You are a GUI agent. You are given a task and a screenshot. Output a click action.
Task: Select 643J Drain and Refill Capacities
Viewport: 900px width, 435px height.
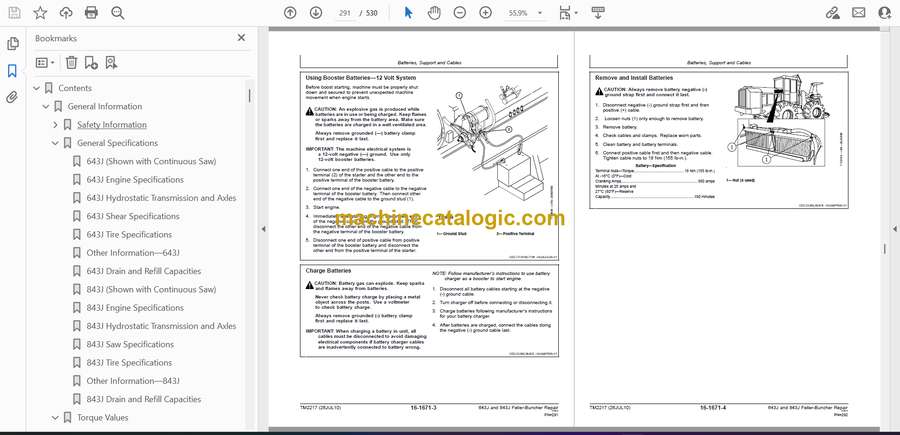point(143,271)
